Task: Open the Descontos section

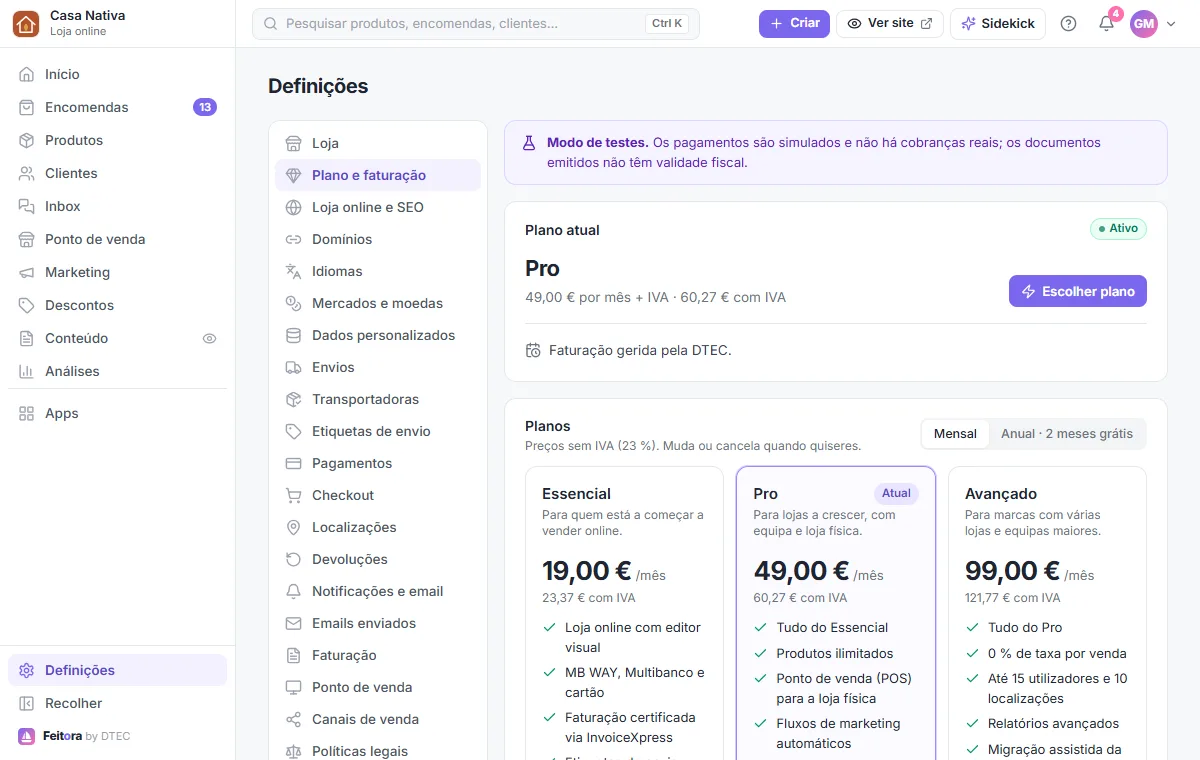Action: (x=117, y=305)
